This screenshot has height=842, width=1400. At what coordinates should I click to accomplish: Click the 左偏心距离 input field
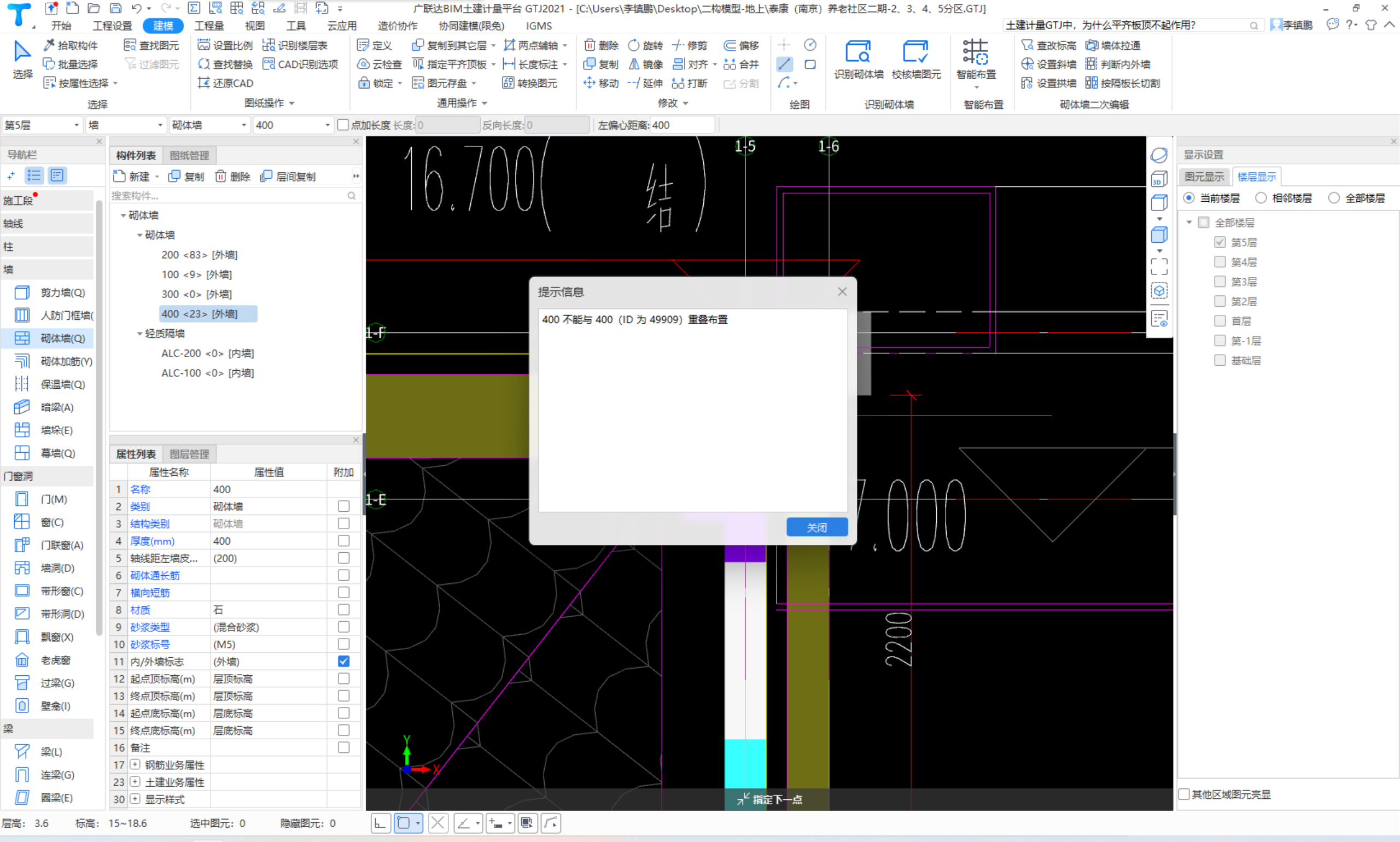pos(682,125)
